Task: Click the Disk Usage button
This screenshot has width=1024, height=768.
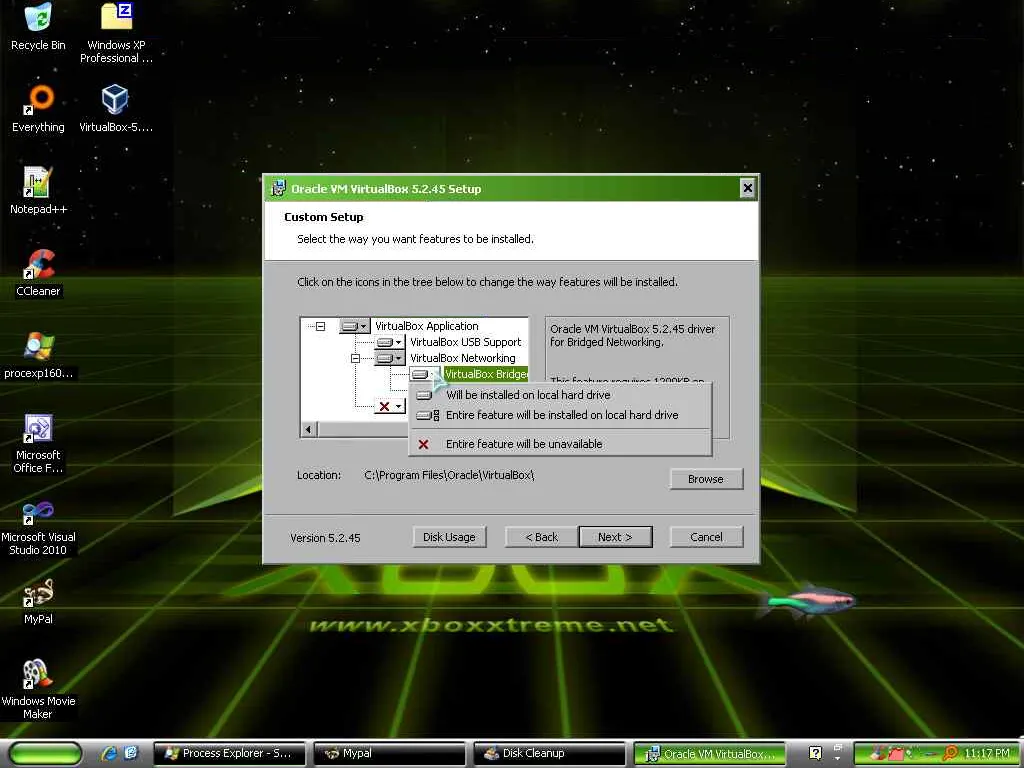Action: click(449, 537)
